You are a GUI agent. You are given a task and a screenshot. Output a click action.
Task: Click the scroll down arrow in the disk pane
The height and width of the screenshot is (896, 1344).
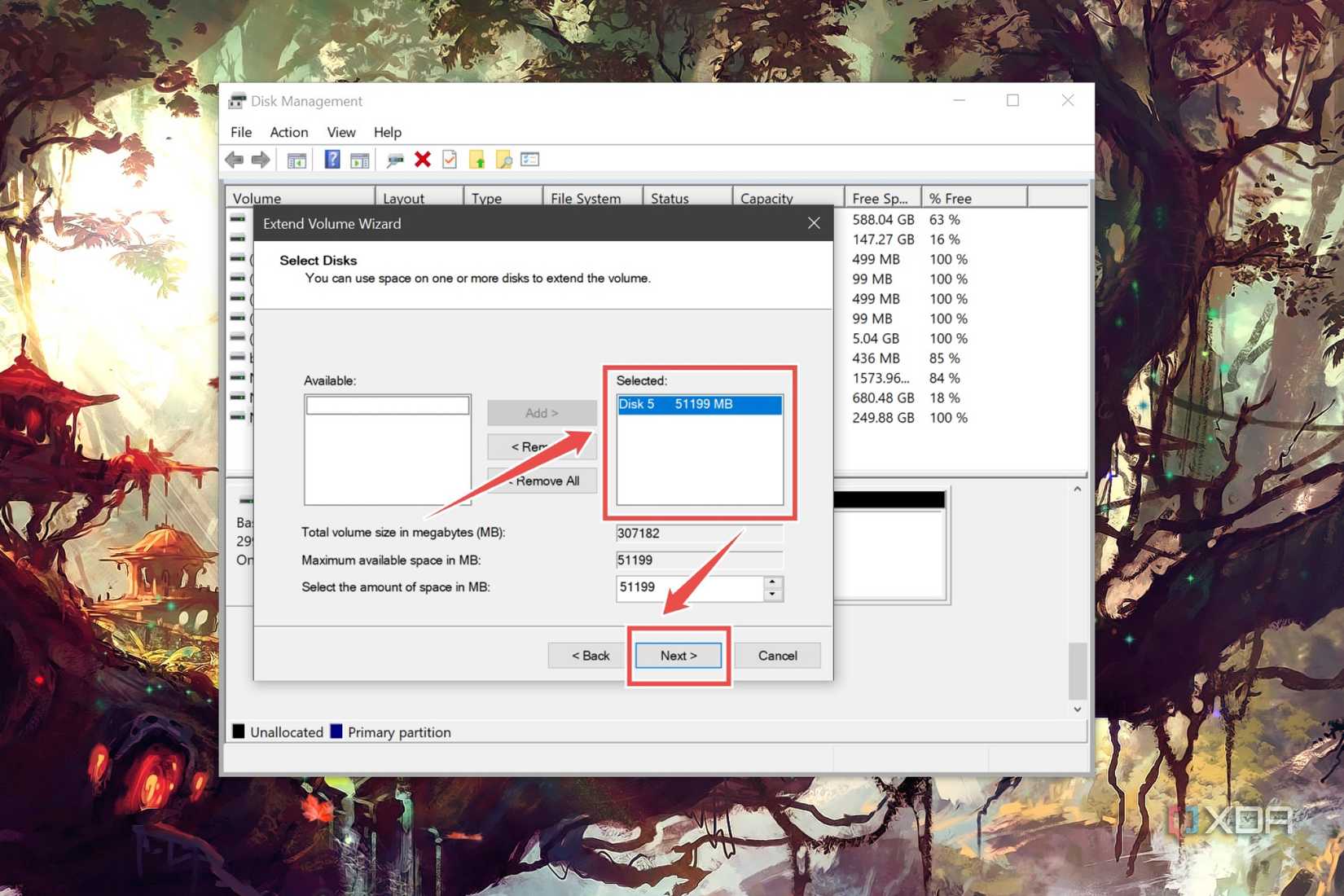pyautogui.click(x=1077, y=709)
